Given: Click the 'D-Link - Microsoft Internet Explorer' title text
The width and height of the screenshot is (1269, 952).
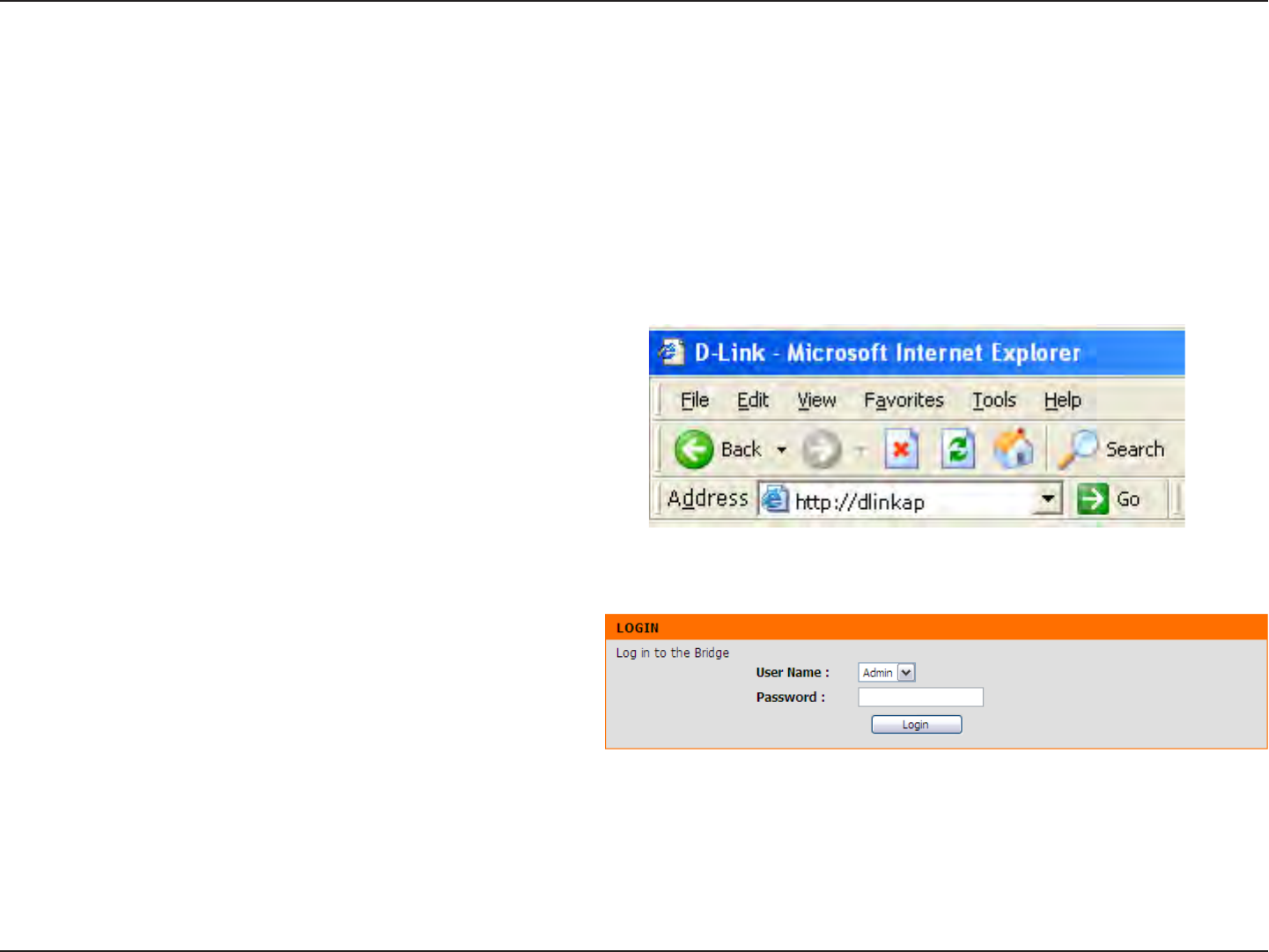Looking at the screenshot, I should click(x=888, y=352).
